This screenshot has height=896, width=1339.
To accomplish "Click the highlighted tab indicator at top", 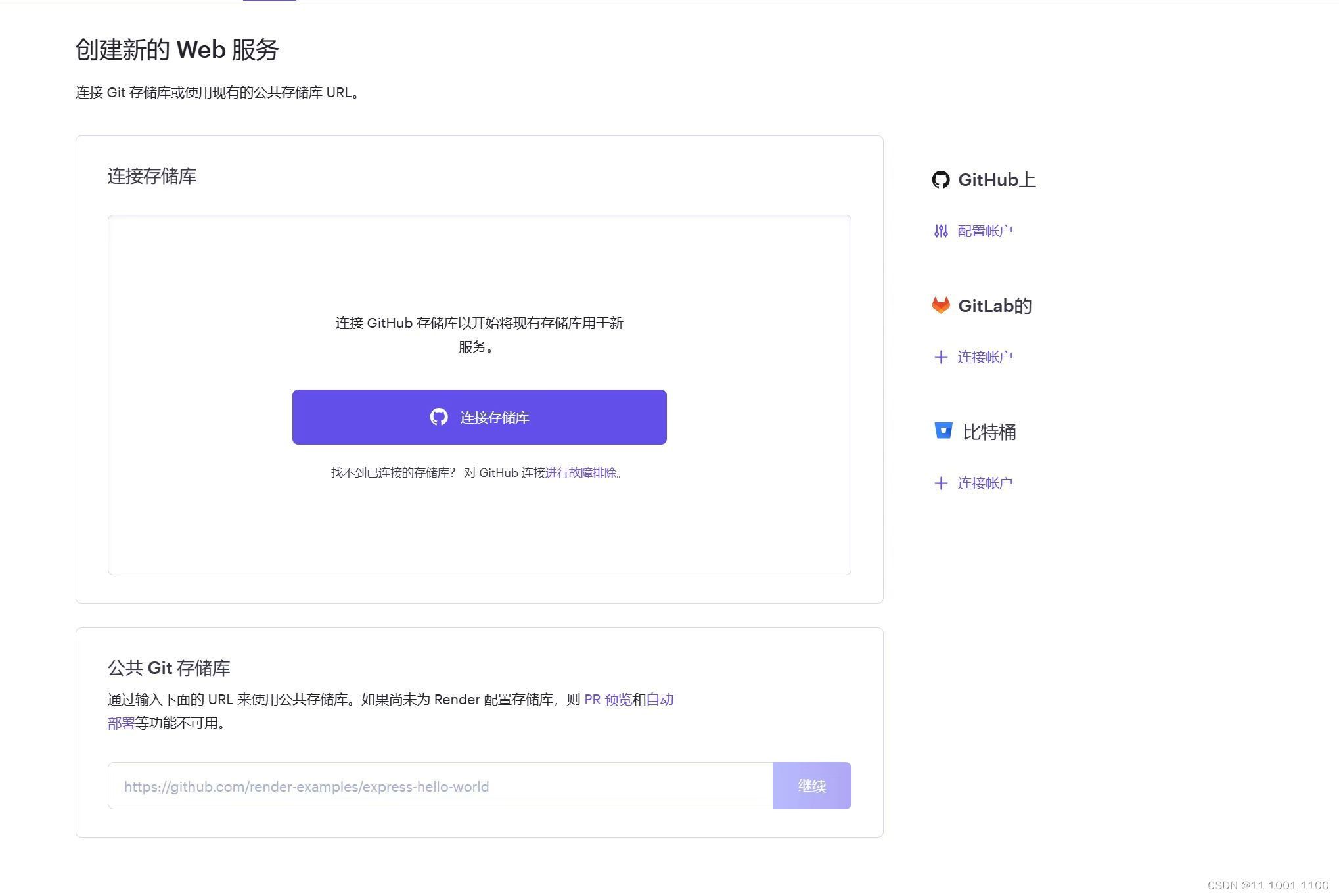I will [x=269, y=1].
